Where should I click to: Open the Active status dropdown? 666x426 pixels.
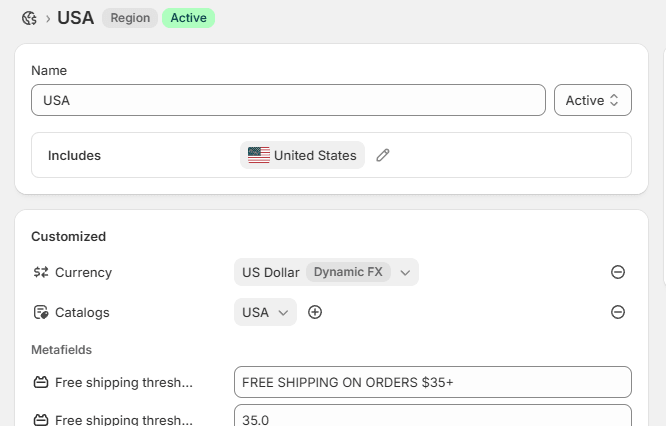point(593,100)
